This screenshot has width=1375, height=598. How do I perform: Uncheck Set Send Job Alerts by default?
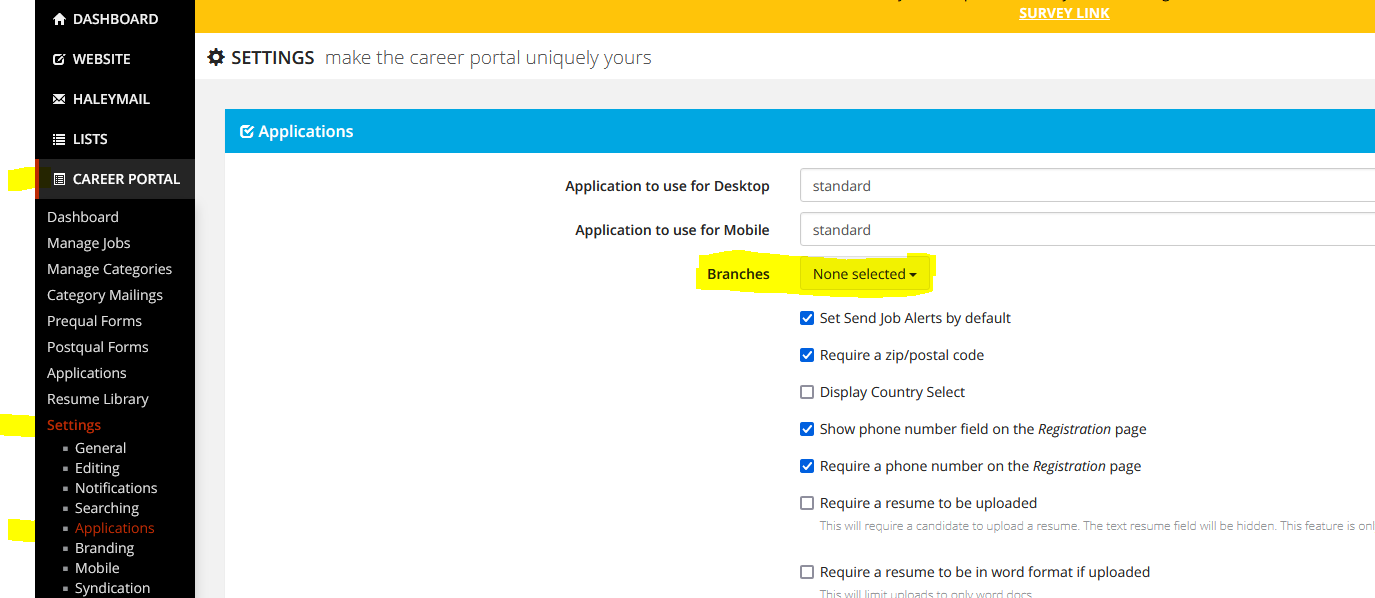tap(807, 318)
